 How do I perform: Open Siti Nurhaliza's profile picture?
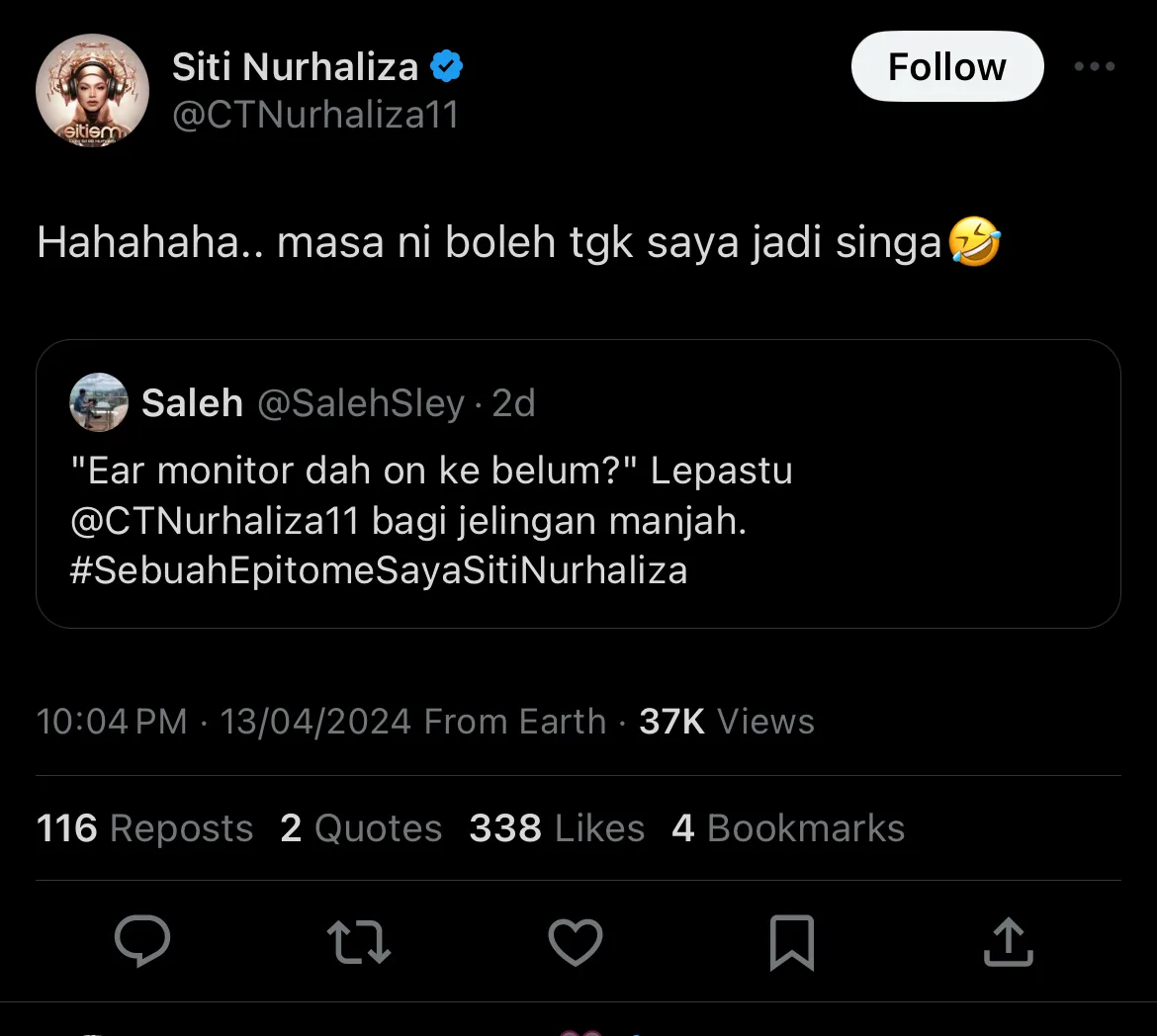pyautogui.click(x=93, y=91)
